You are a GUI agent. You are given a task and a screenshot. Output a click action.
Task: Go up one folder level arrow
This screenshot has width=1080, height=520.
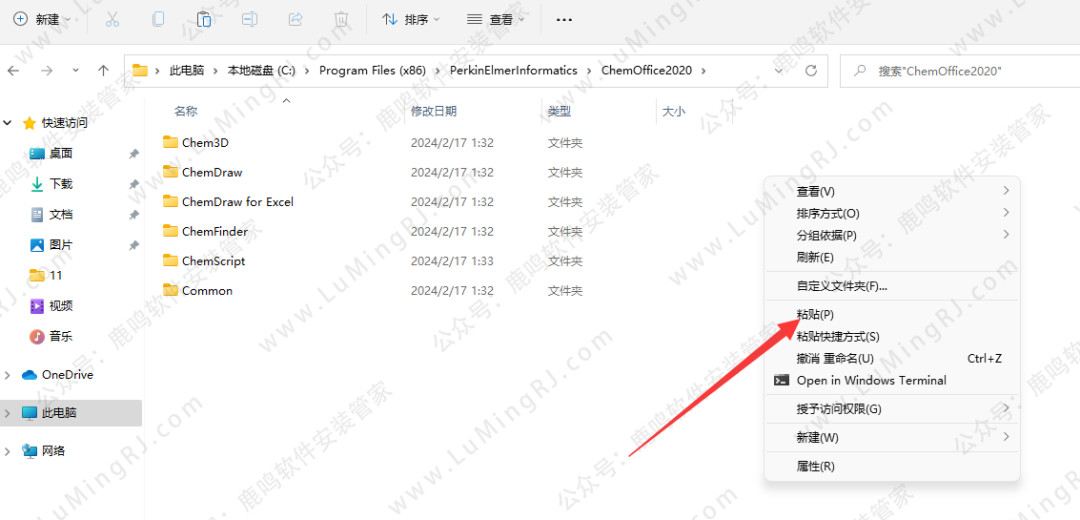pyautogui.click(x=103, y=70)
